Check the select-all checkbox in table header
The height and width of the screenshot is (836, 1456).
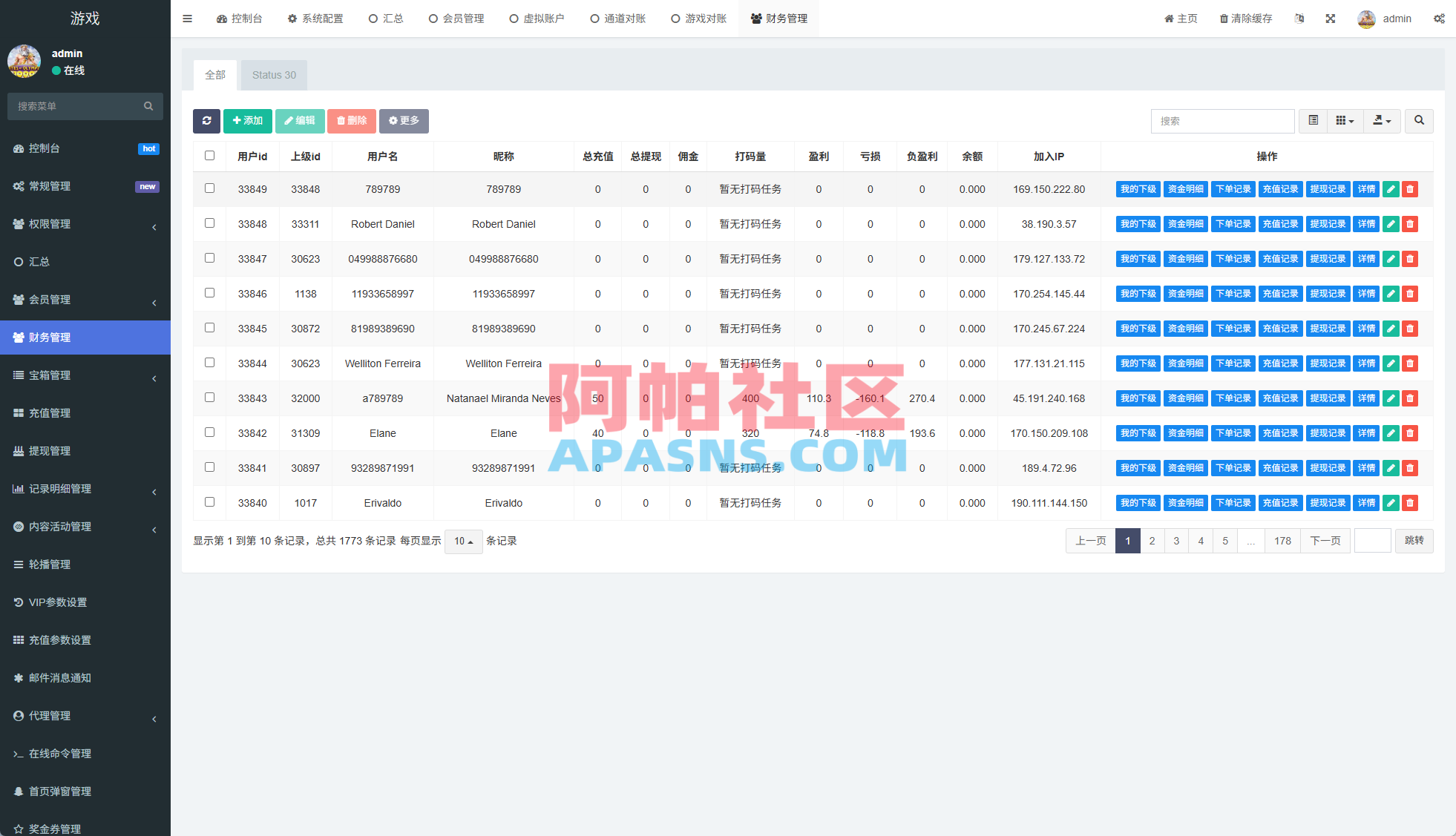[209, 156]
